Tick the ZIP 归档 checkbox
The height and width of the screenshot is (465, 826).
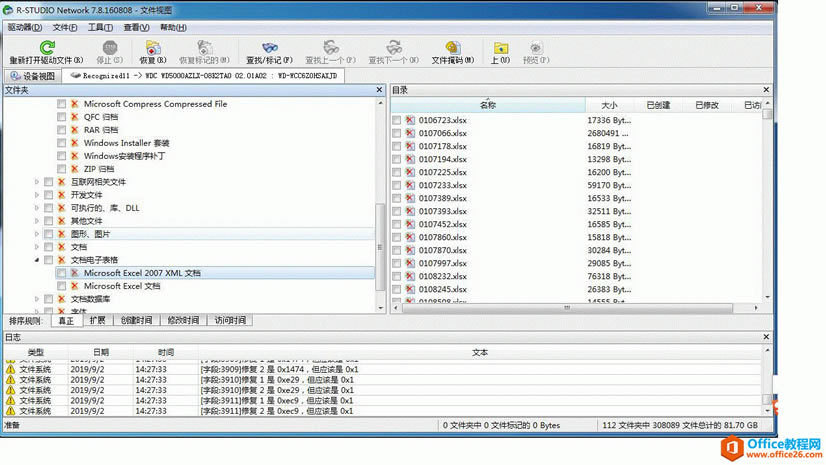click(62, 169)
